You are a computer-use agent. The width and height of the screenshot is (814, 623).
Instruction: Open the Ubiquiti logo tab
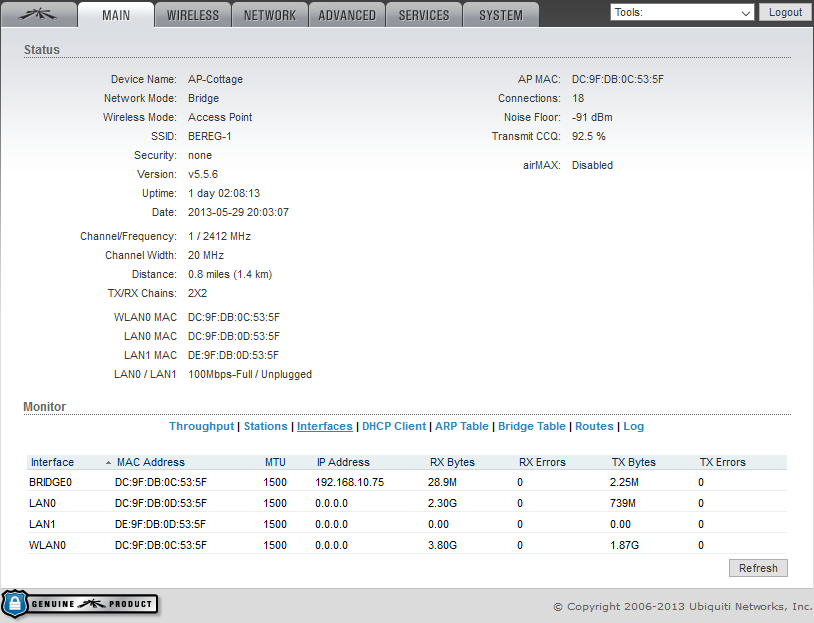tap(38, 15)
